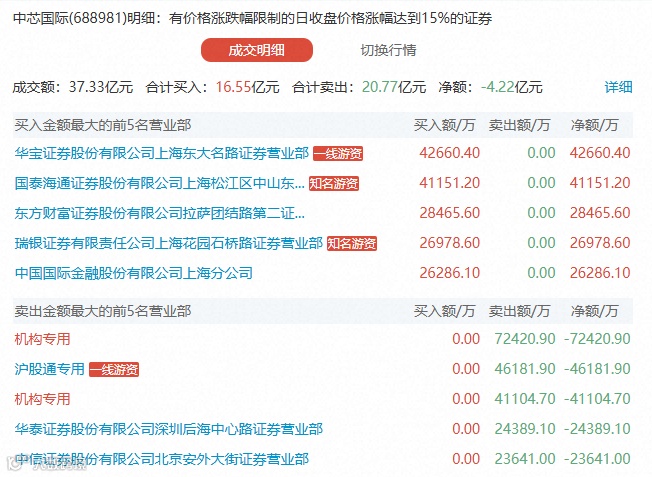Open 华宝证券上海东大名路证券营业部 link
This screenshot has width=652, height=477.
click(162, 153)
